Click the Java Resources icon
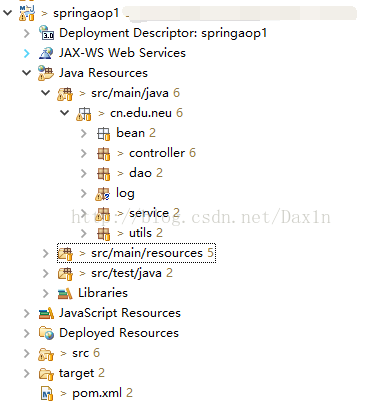383x412 pixels. [x=46, y=73]
